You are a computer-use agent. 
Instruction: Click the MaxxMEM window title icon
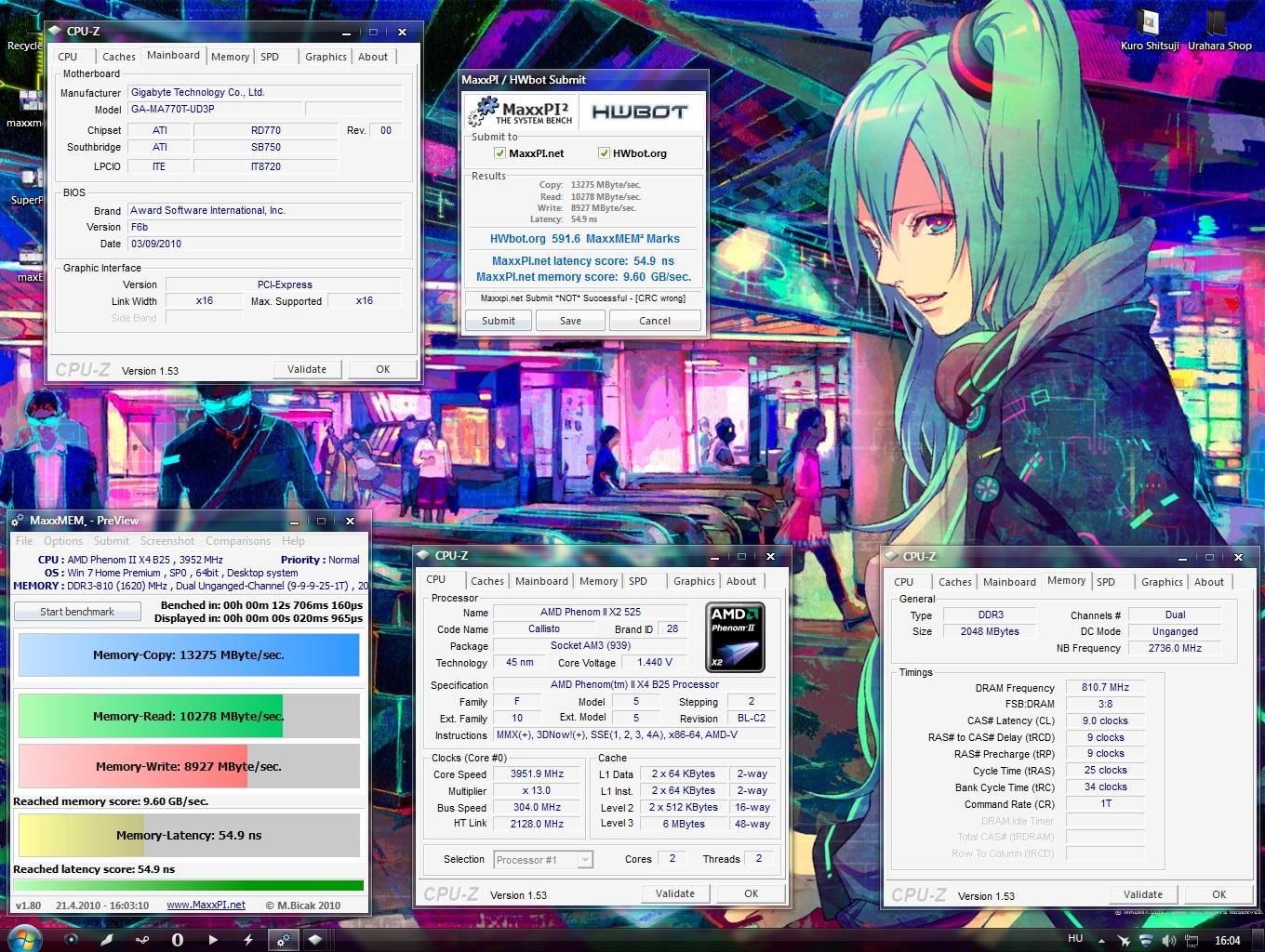[x=18, y=521]
